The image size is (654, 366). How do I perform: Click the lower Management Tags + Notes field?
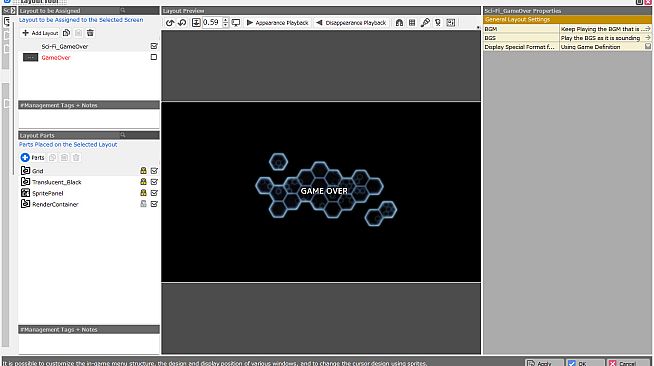(x=89, y=343)
